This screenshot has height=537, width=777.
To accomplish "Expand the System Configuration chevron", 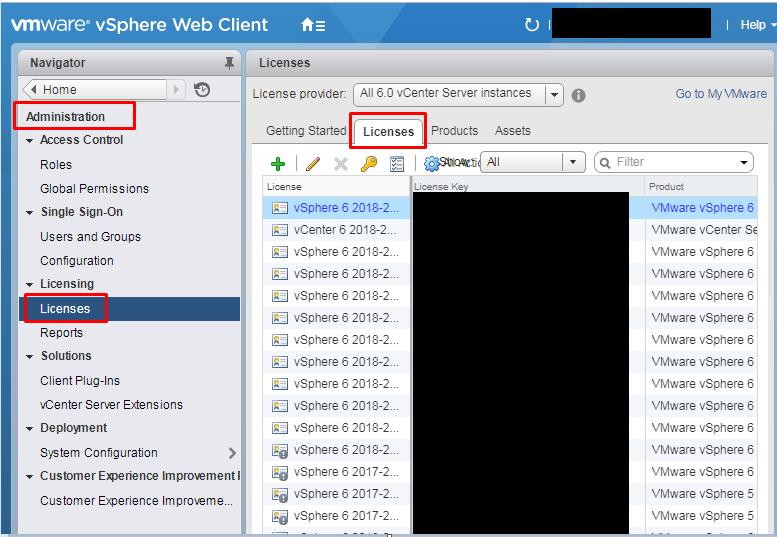I will click(x=232, y=453).
